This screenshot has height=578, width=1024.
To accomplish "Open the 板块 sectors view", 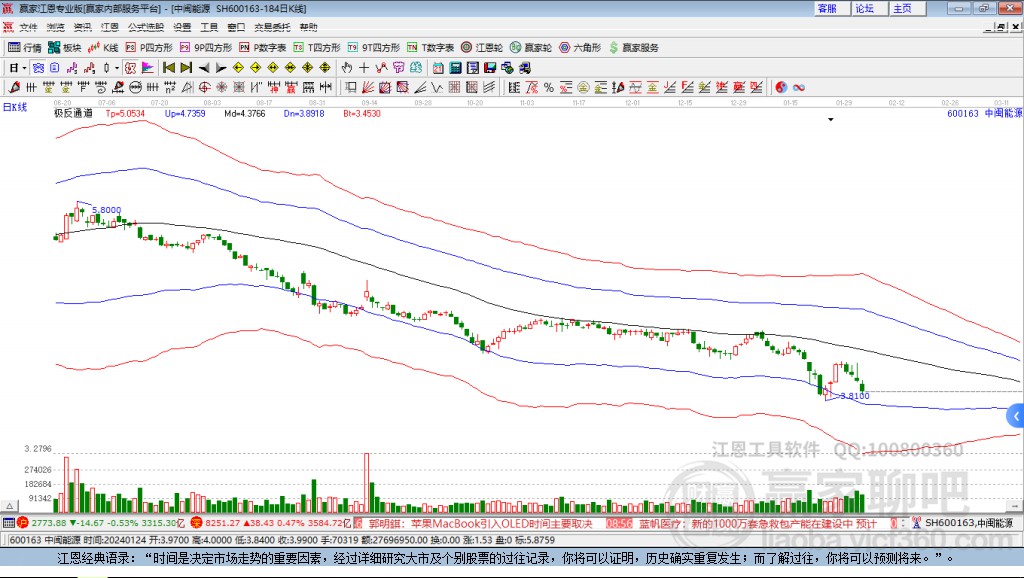I will click(65, 48).
